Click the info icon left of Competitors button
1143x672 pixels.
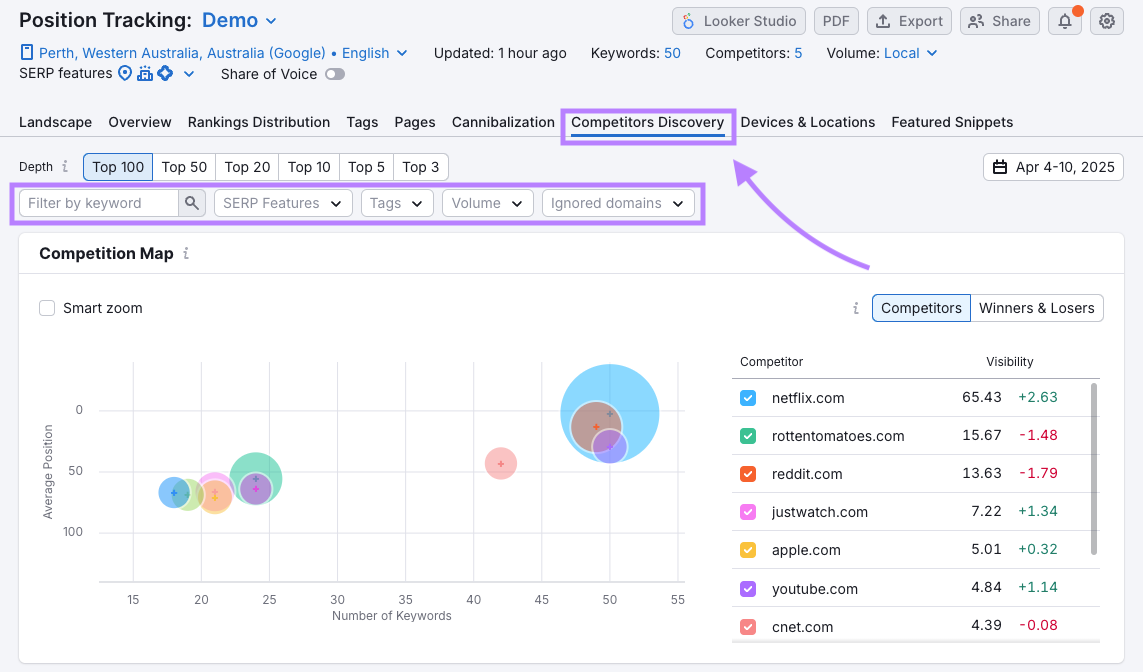(x=856, y=308)
